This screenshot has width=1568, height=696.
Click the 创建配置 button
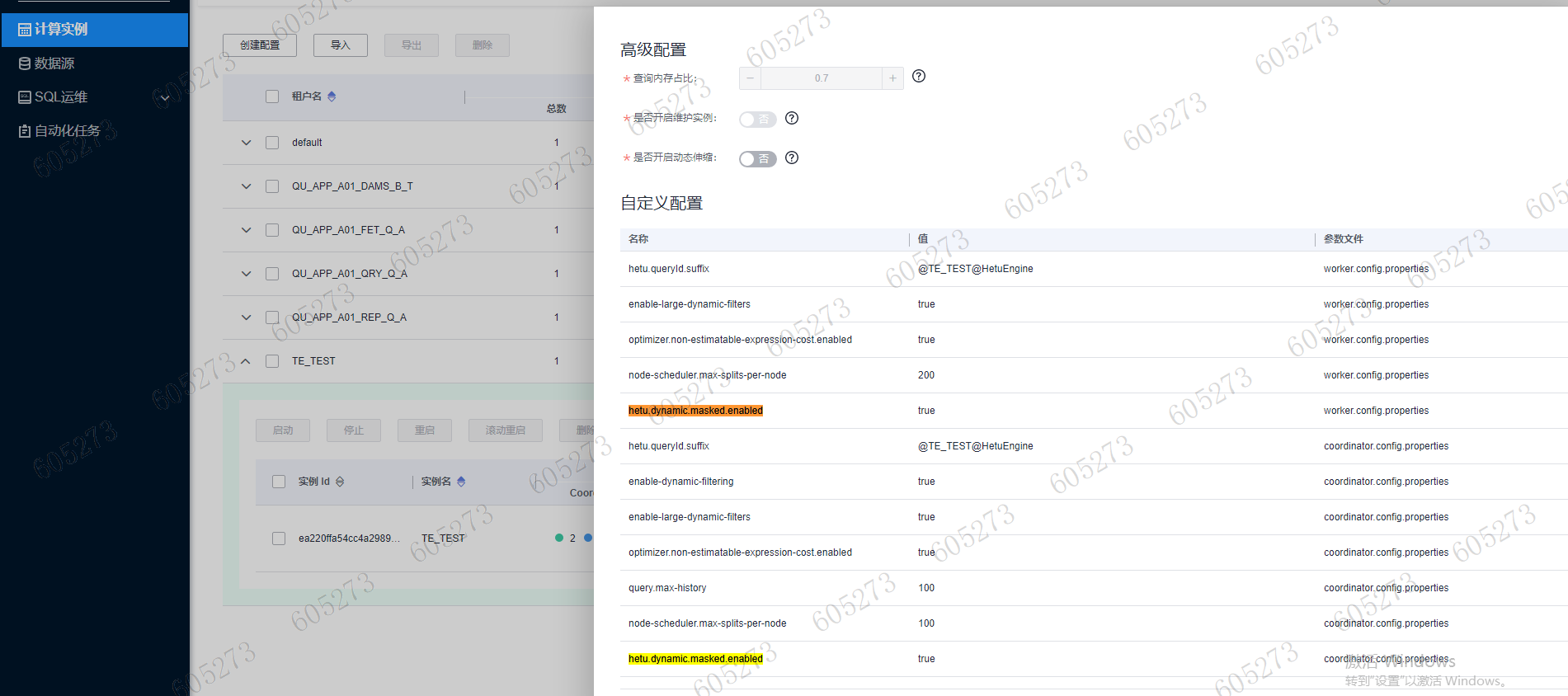(260, 45)
